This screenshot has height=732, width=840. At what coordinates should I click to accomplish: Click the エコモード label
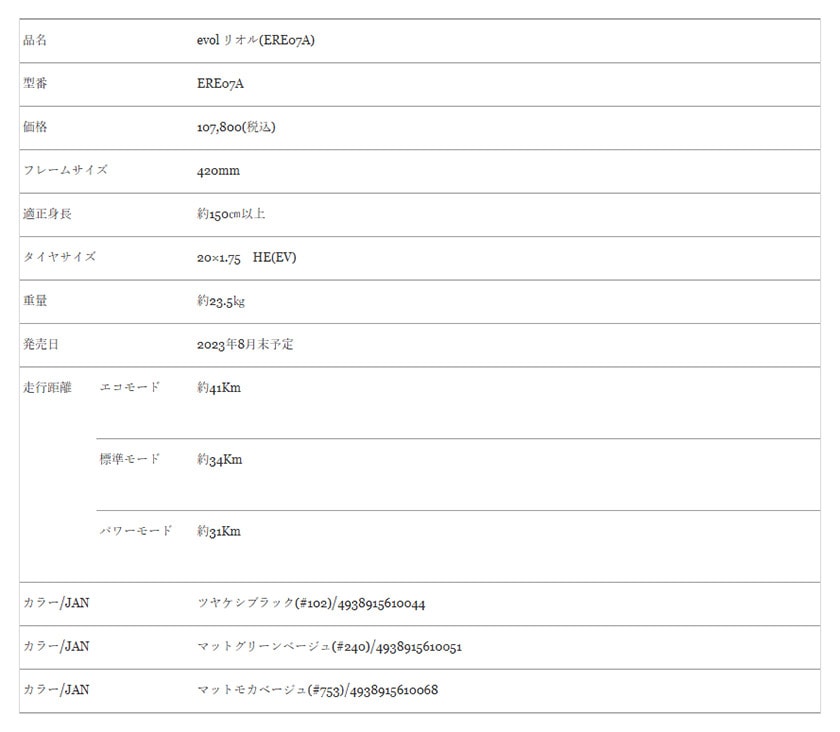click(x=130, y=387)
